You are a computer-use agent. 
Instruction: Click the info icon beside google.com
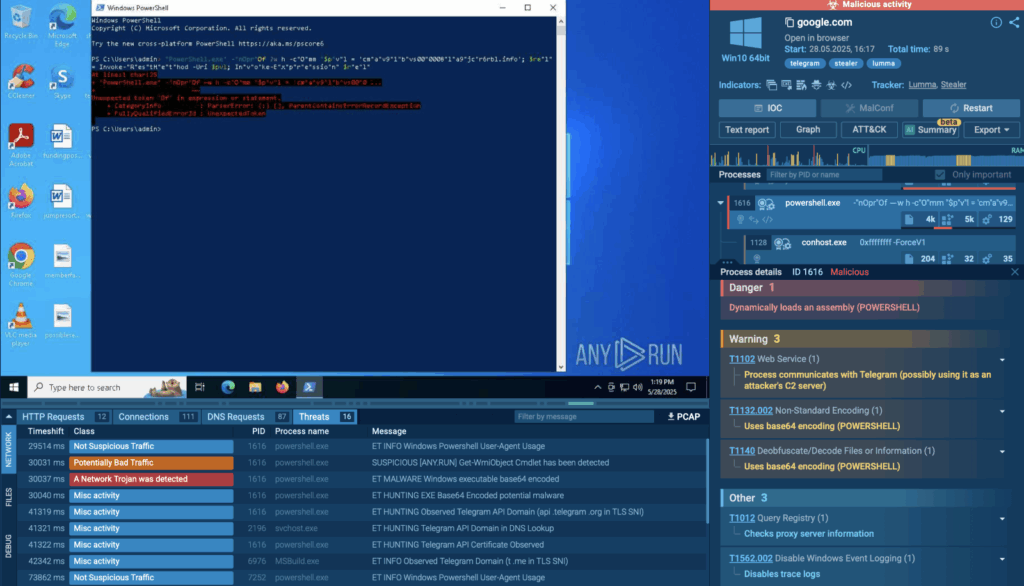pyautogui.click(x=996, y=22)
